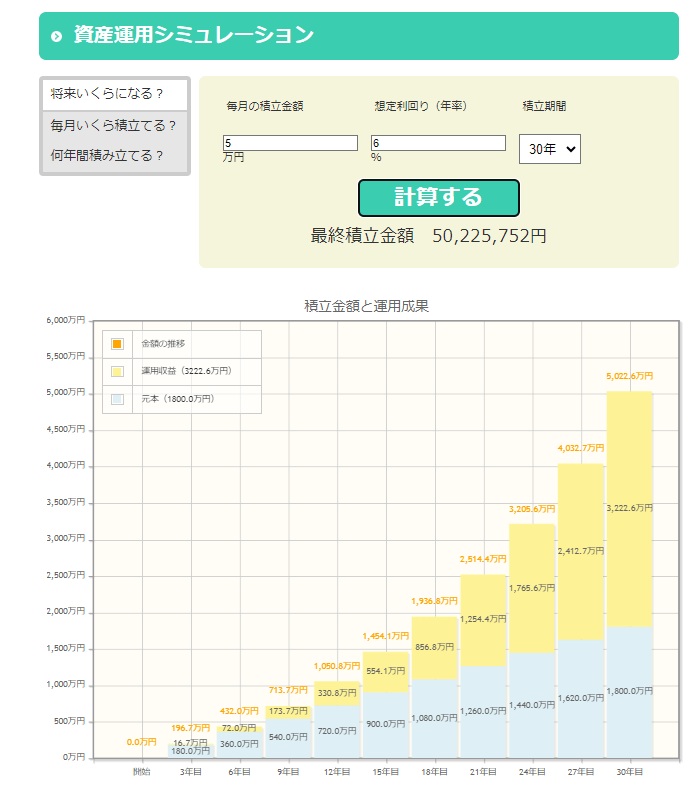
Task: Click the 想定利回り percentage input field
Action: coord(438,143)
